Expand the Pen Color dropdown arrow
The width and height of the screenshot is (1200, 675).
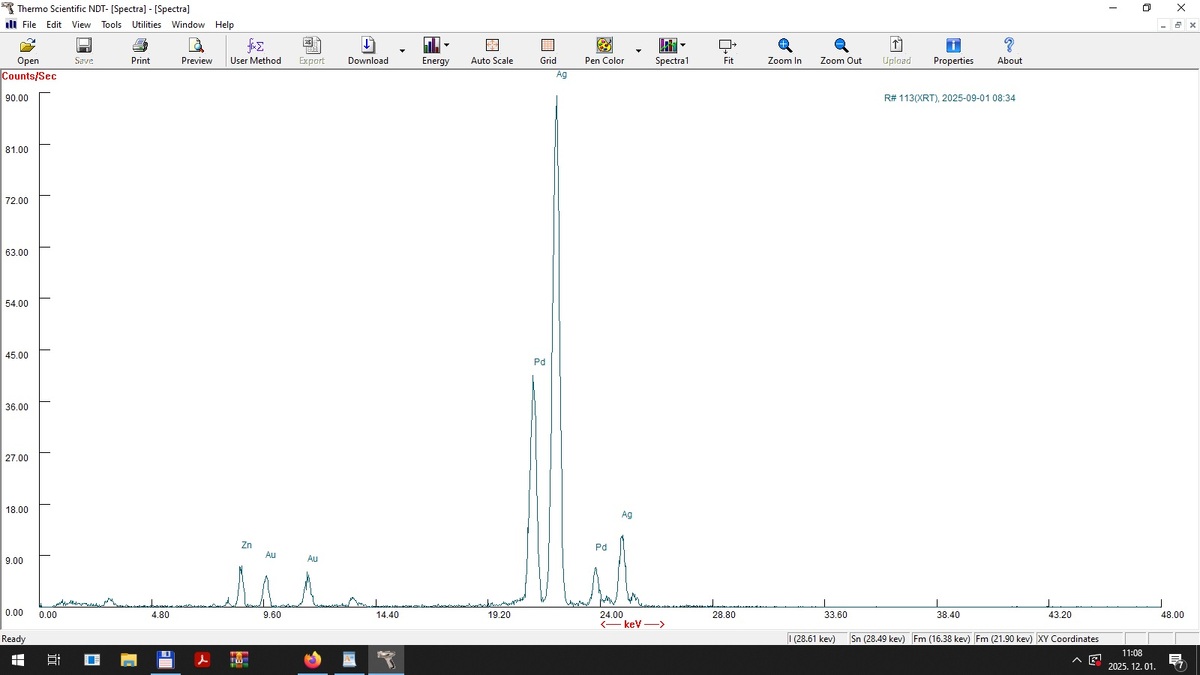click(x=638, y=51)
